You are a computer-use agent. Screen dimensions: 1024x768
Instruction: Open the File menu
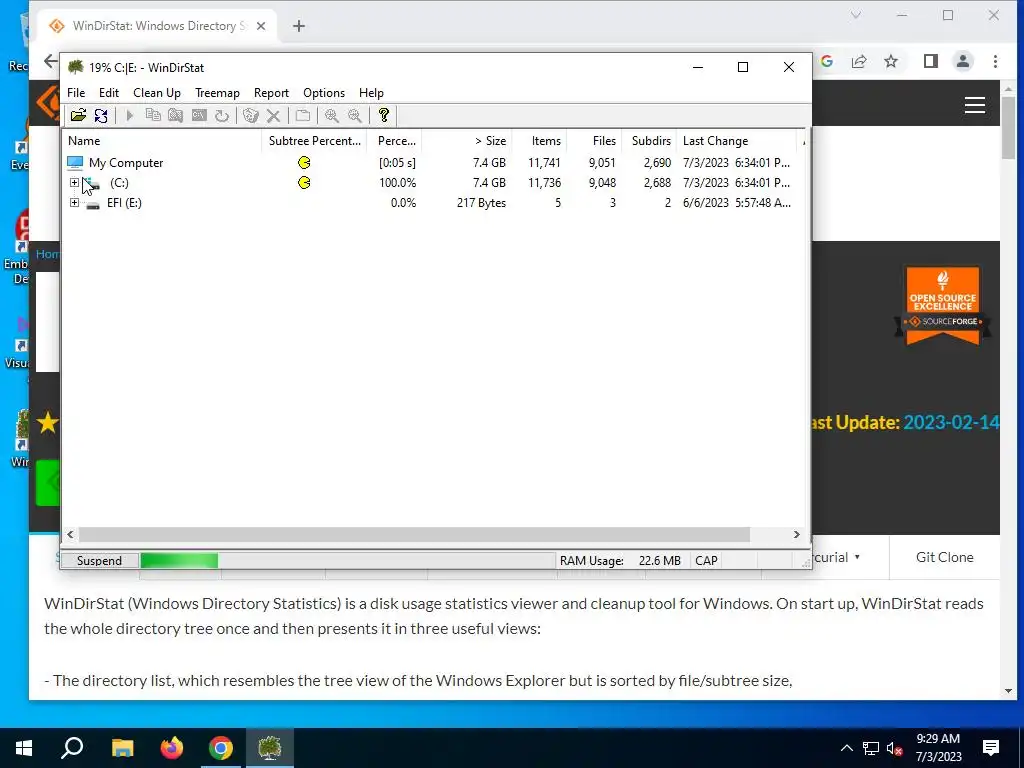click(x=76, y=93)
